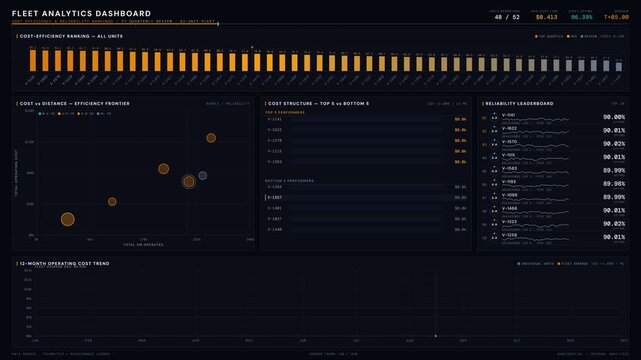Toggle the Top Quartile legend entry
This screenshot has width=641, height=360.
(x=549, y=36)
